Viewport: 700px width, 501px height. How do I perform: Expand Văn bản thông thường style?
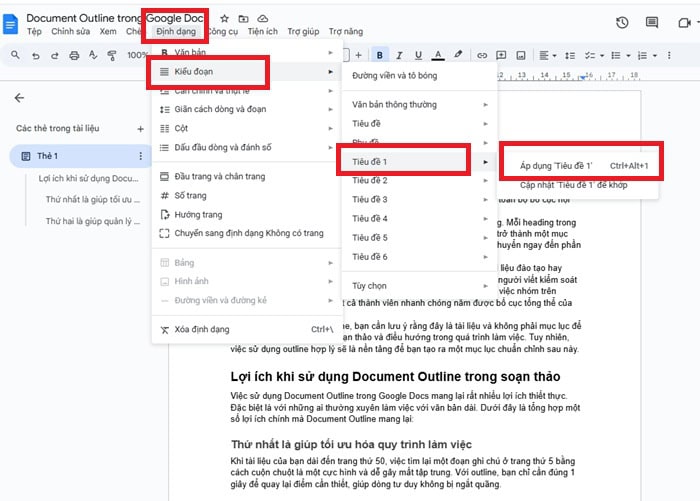[x=420, y=104]
